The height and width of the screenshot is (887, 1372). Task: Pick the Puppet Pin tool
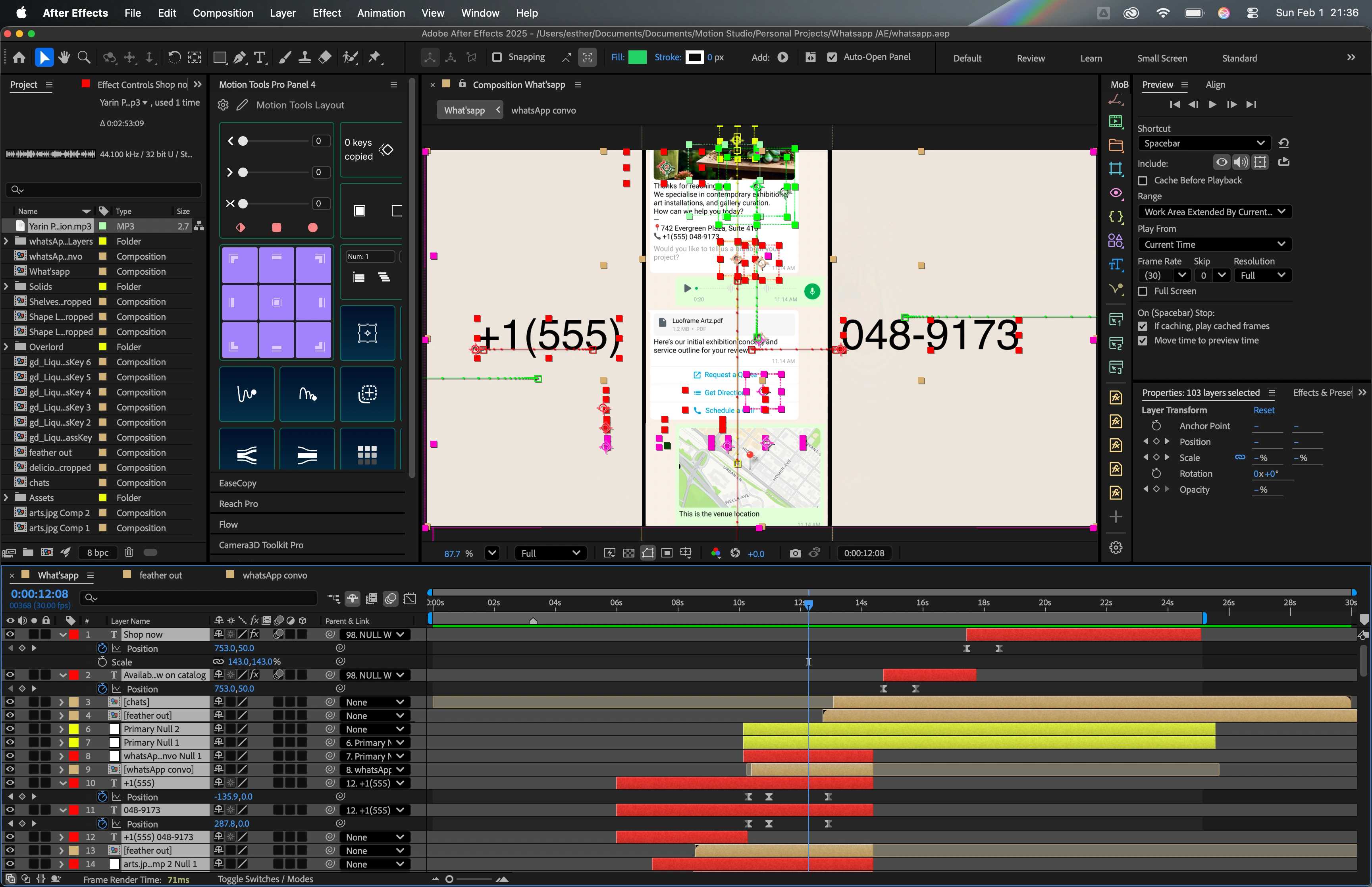375,57
